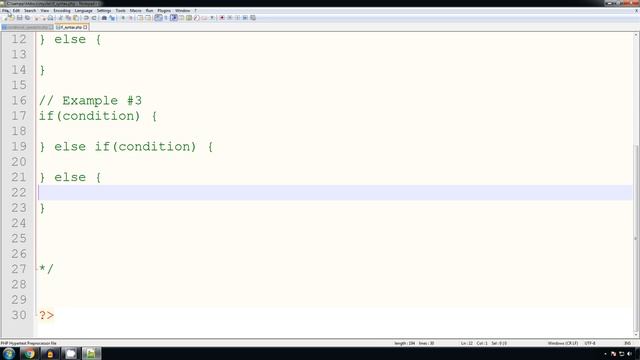Open the File menu
Viewport: 640px width, 360px height.
(5, 11)
